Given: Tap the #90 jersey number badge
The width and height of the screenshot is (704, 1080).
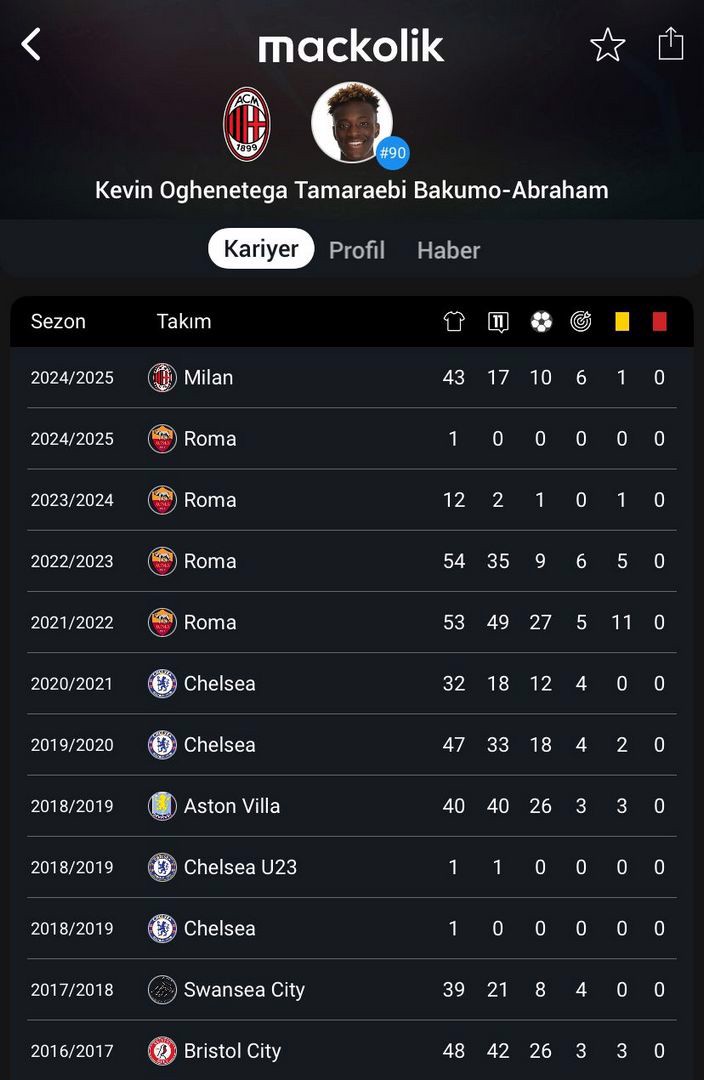Looking at the screenshot, I should tap(393, 152).
